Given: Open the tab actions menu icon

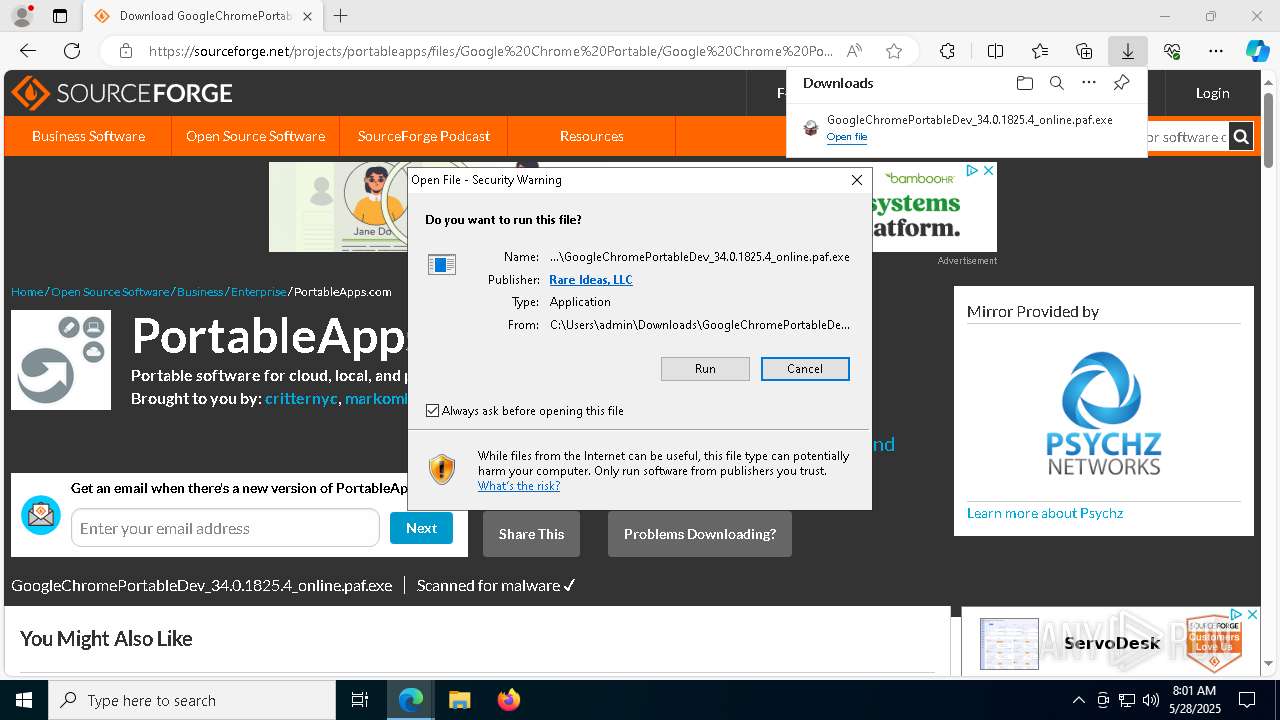Looking at the screenshot, I should pos(60,16).
